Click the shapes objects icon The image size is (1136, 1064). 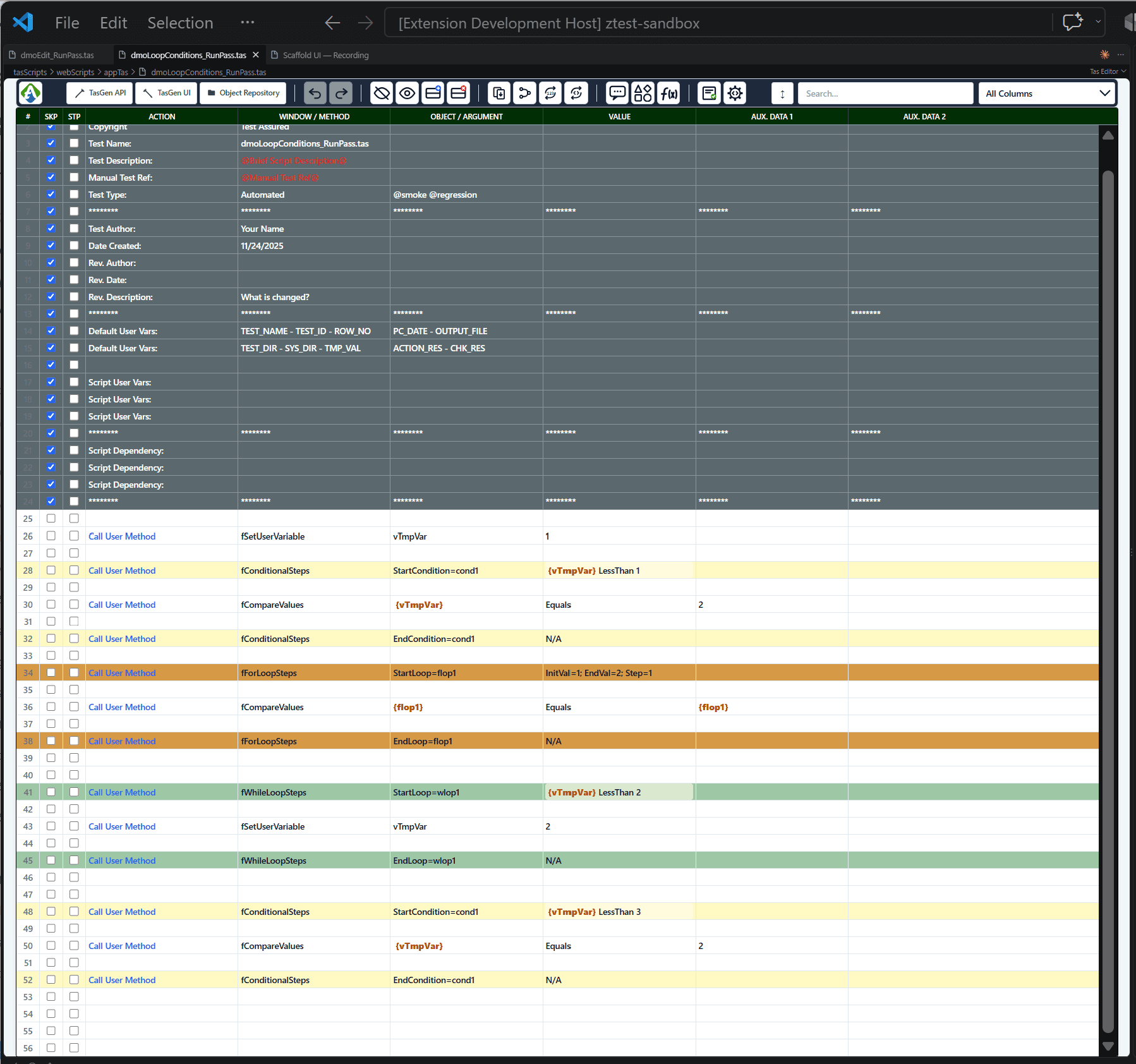643,94
